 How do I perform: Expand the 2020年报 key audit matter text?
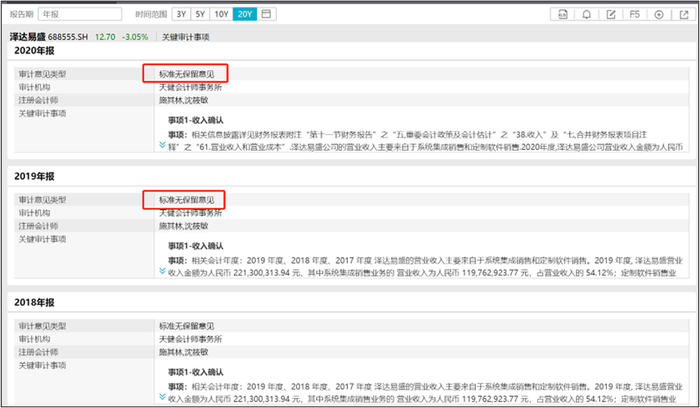click(162, 145)
